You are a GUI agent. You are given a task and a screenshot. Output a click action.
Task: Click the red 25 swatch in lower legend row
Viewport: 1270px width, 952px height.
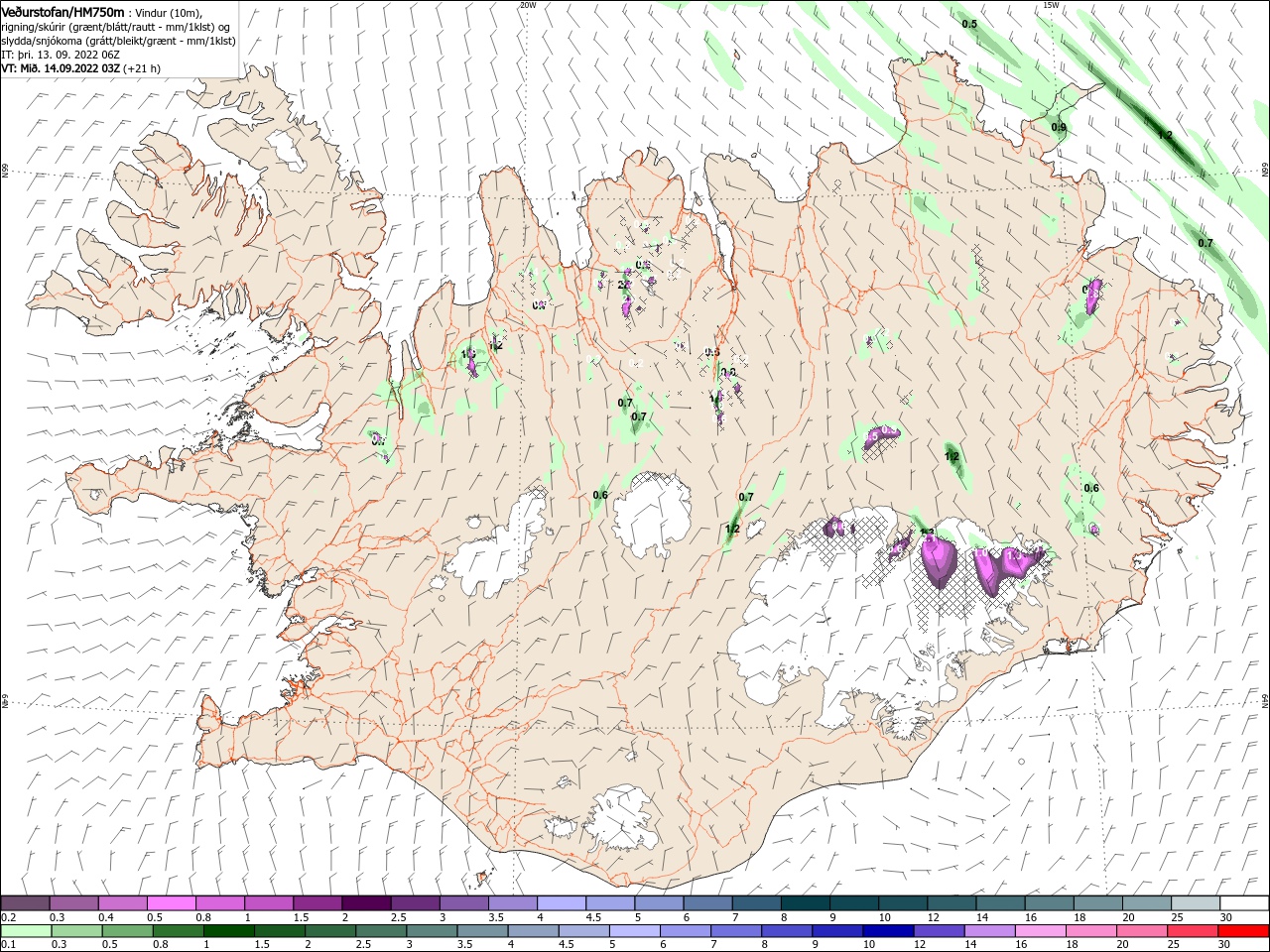1194,931
